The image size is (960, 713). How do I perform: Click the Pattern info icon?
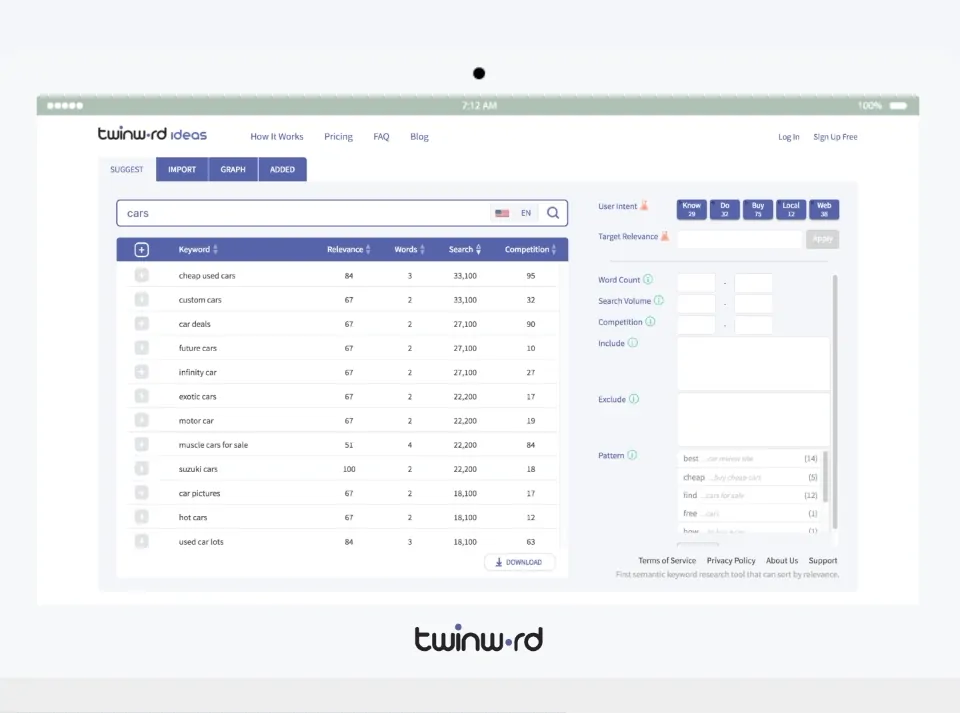coord(632,455)
